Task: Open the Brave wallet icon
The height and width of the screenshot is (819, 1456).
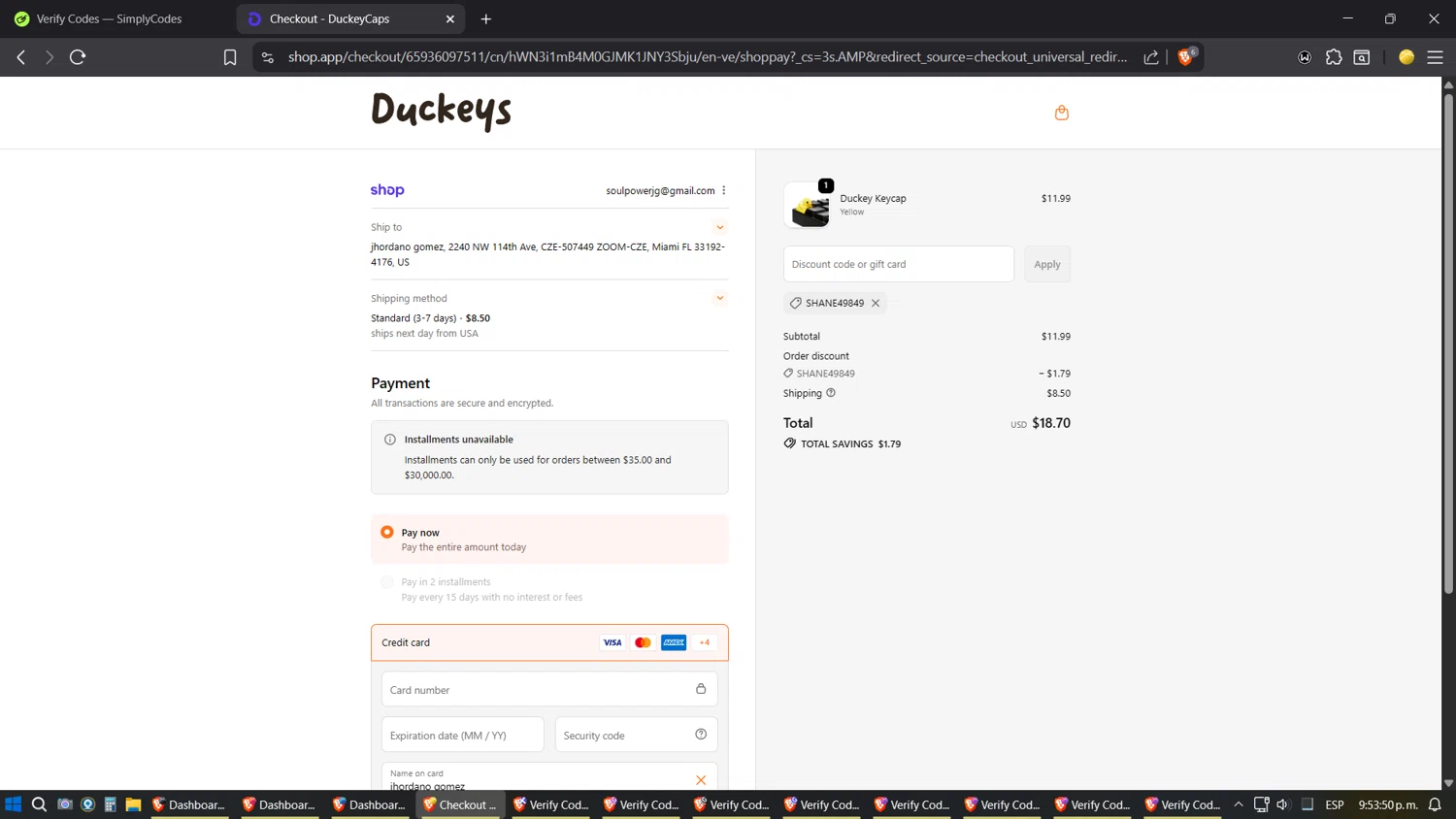Action: click(1305, 57)
